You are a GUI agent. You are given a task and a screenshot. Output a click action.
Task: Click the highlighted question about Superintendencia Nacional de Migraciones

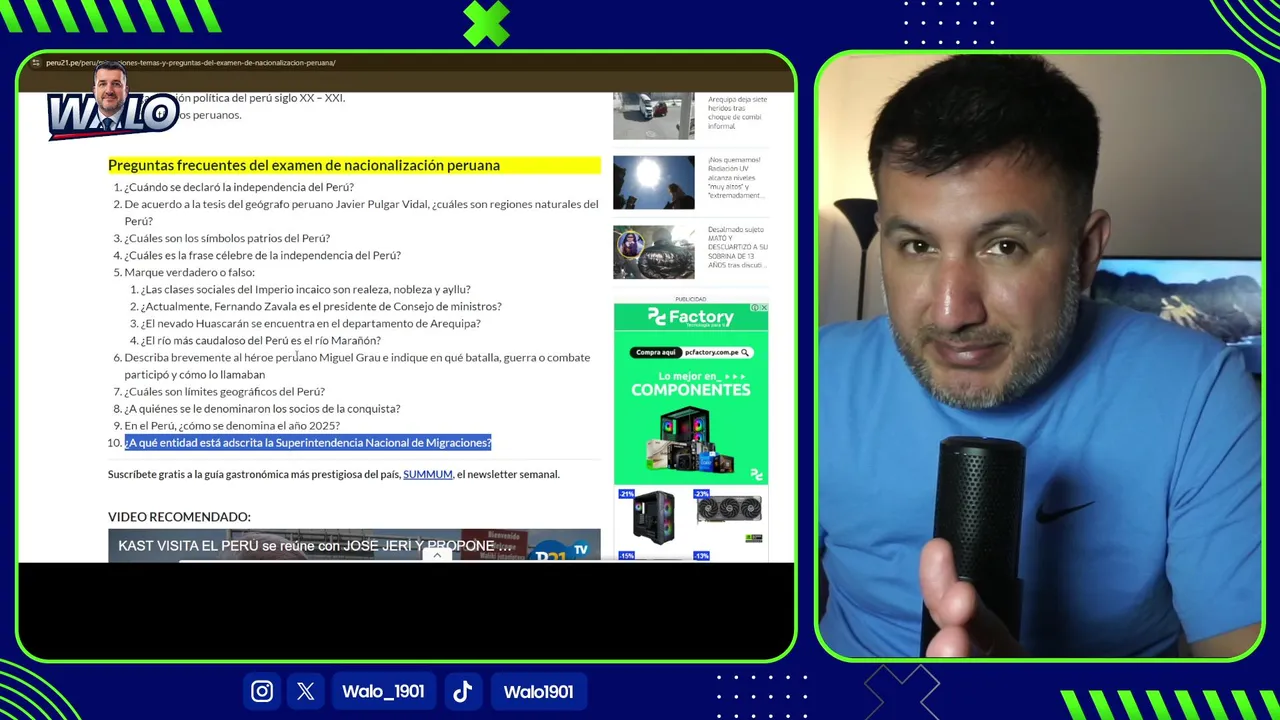(308, 442)
